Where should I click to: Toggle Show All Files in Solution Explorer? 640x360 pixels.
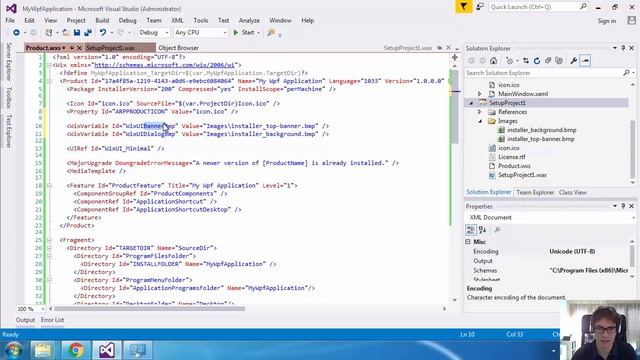point(559,60)
